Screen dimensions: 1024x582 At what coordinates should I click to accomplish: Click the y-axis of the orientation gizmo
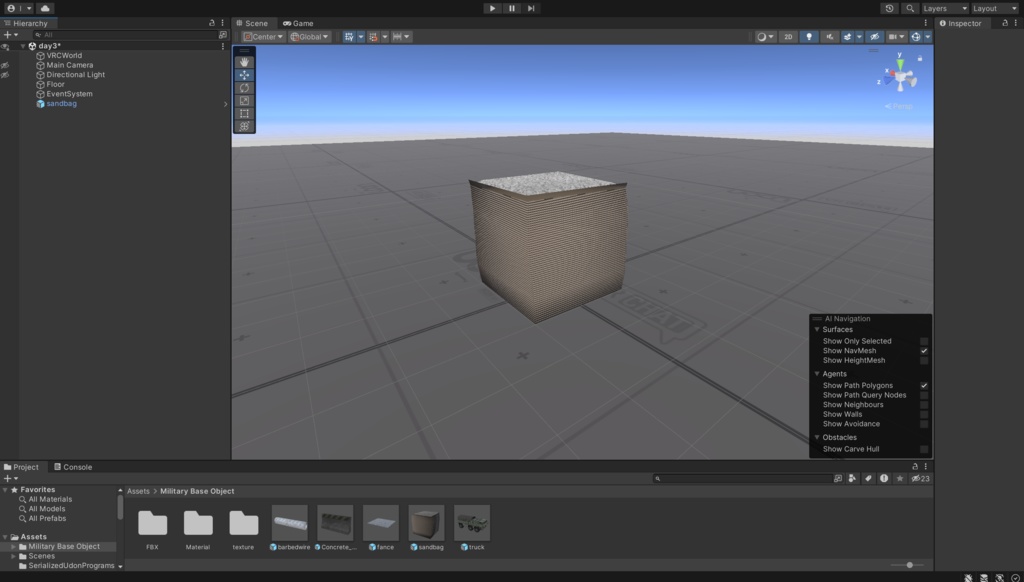[900, 62]
